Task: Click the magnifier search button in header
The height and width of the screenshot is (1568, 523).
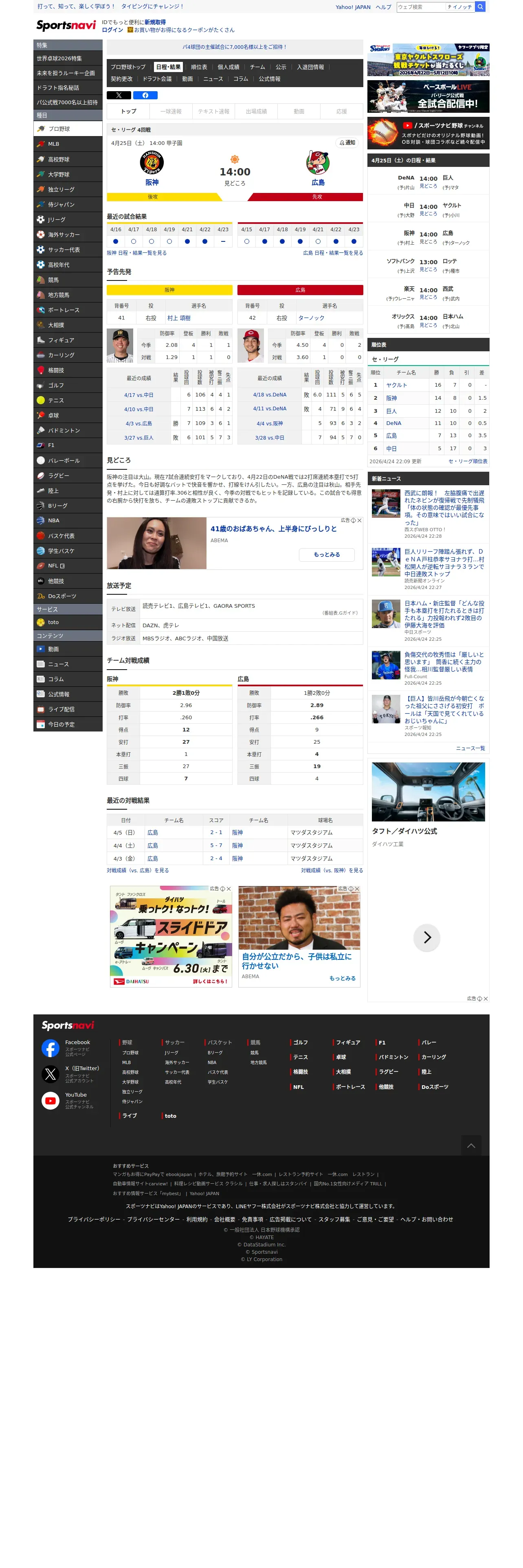Action: (480, 7)
